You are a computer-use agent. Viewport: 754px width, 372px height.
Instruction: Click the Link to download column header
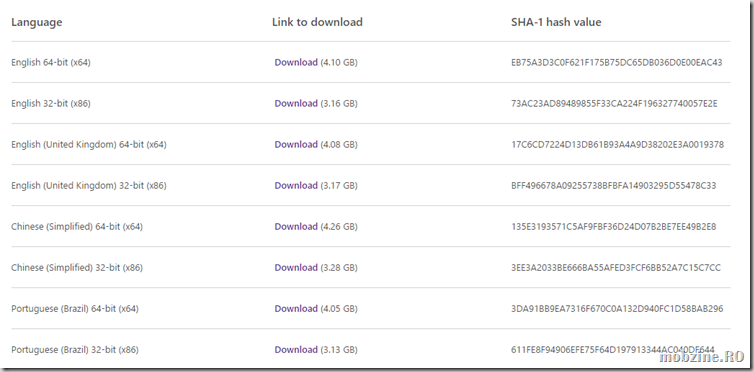(x=317, y=22)
